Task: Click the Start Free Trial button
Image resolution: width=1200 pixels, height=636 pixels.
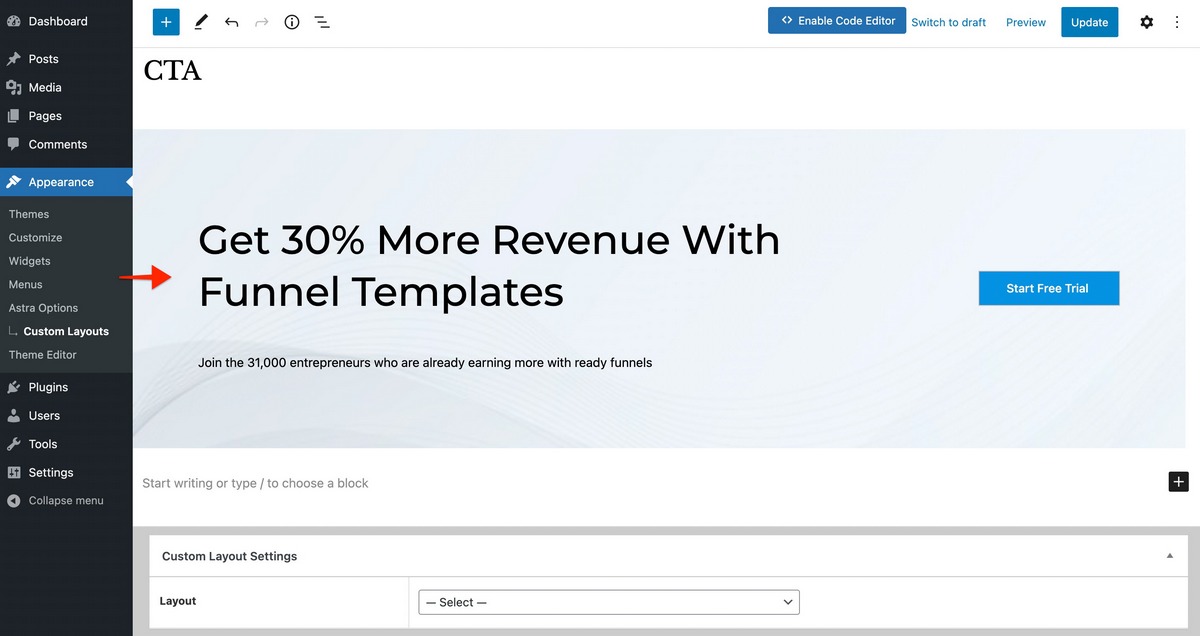Action: [x=1048, y=288]
